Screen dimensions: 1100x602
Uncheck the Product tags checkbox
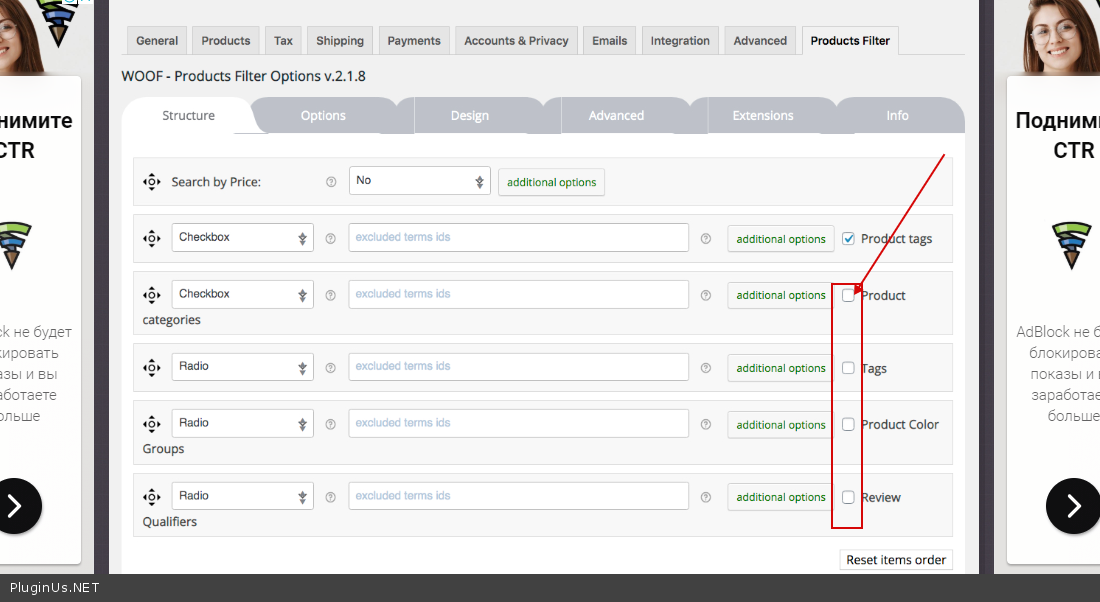coord(848,239)
